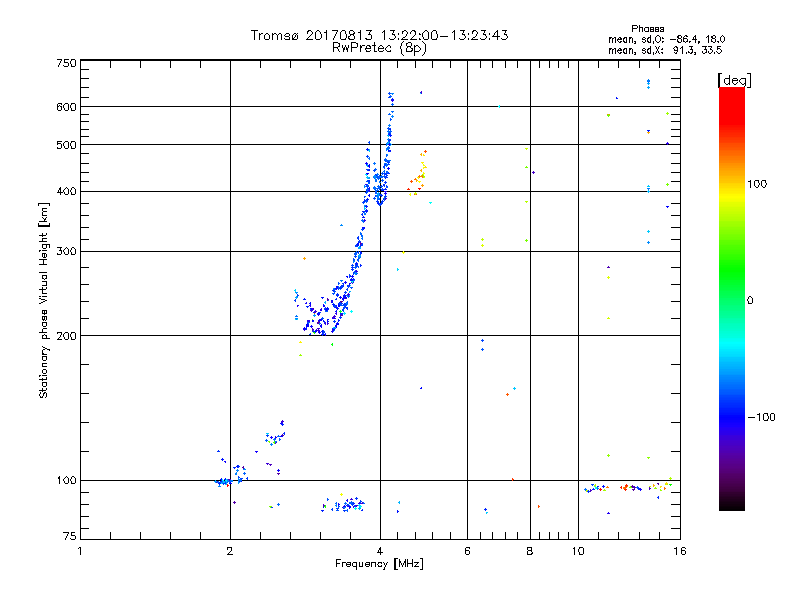Click the 'Frequency [MHz]' axis label
Viewport: 800px width, 600px height.
(379, 564)
